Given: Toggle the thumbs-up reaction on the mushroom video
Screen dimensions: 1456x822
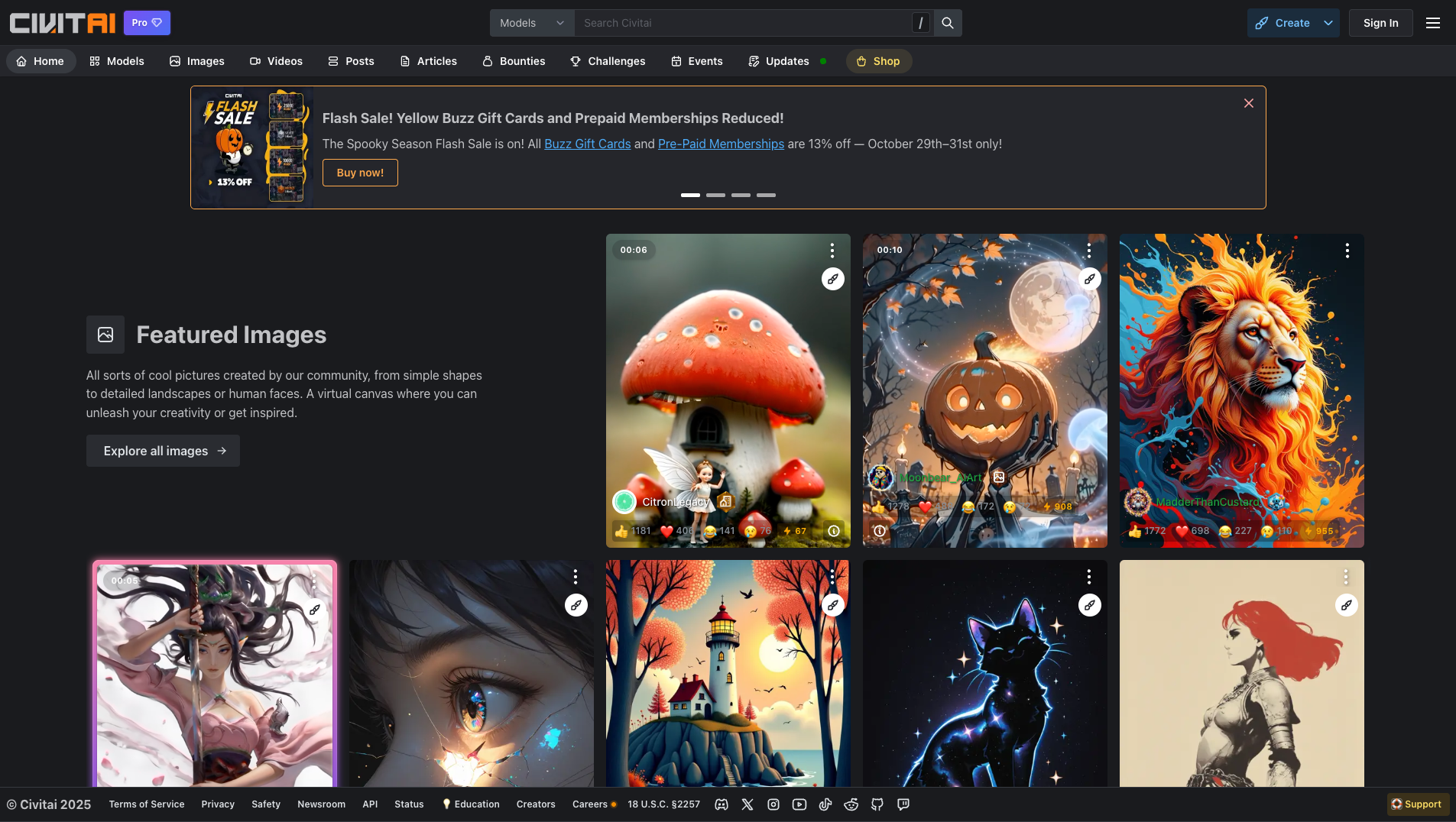Looking at the screenshot, I should pyautogui.click(x=623, y=530).
